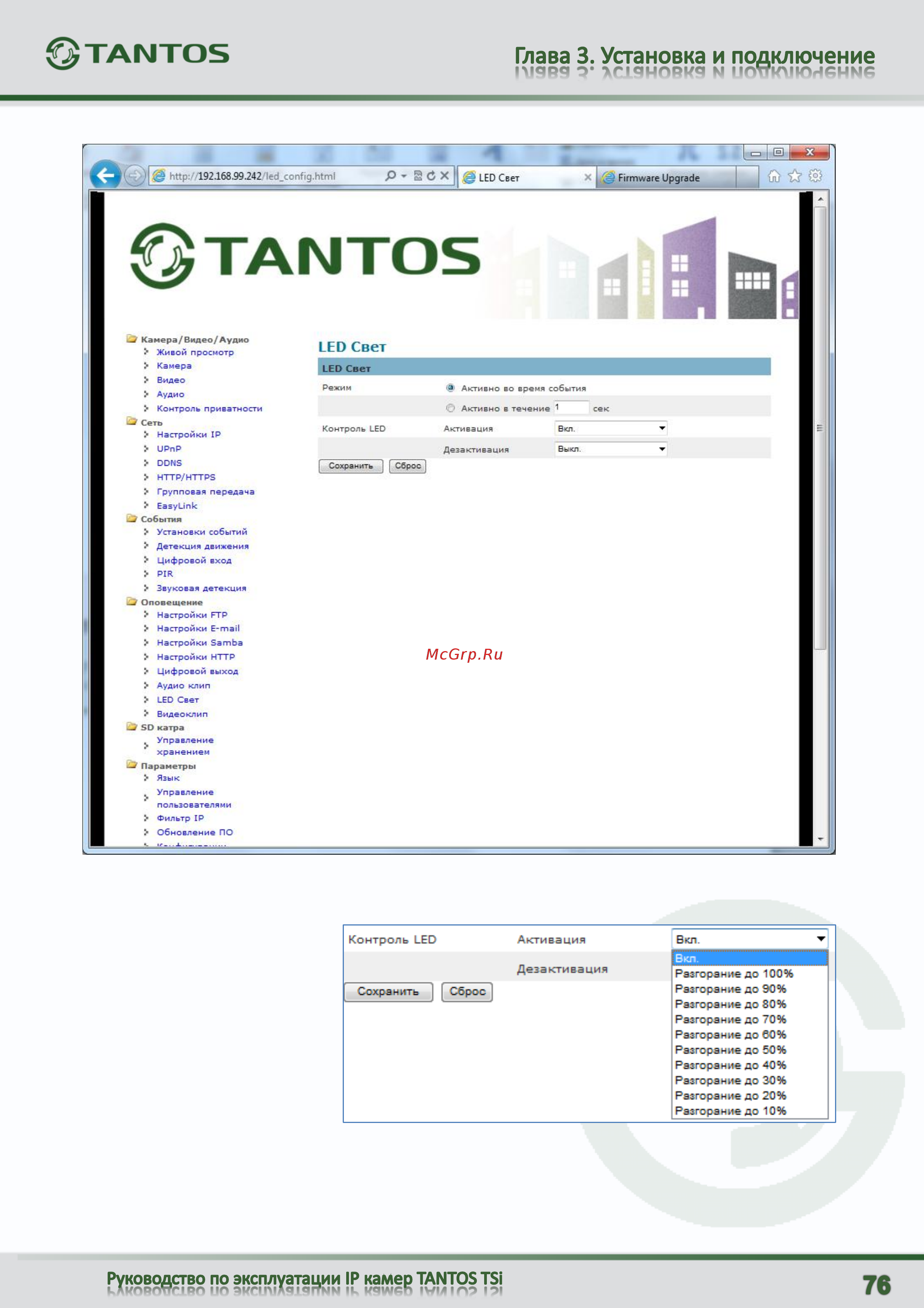Click the Сброс button in browser window
This screenshot has width=924, height=1308.
(x=408, y=466)
